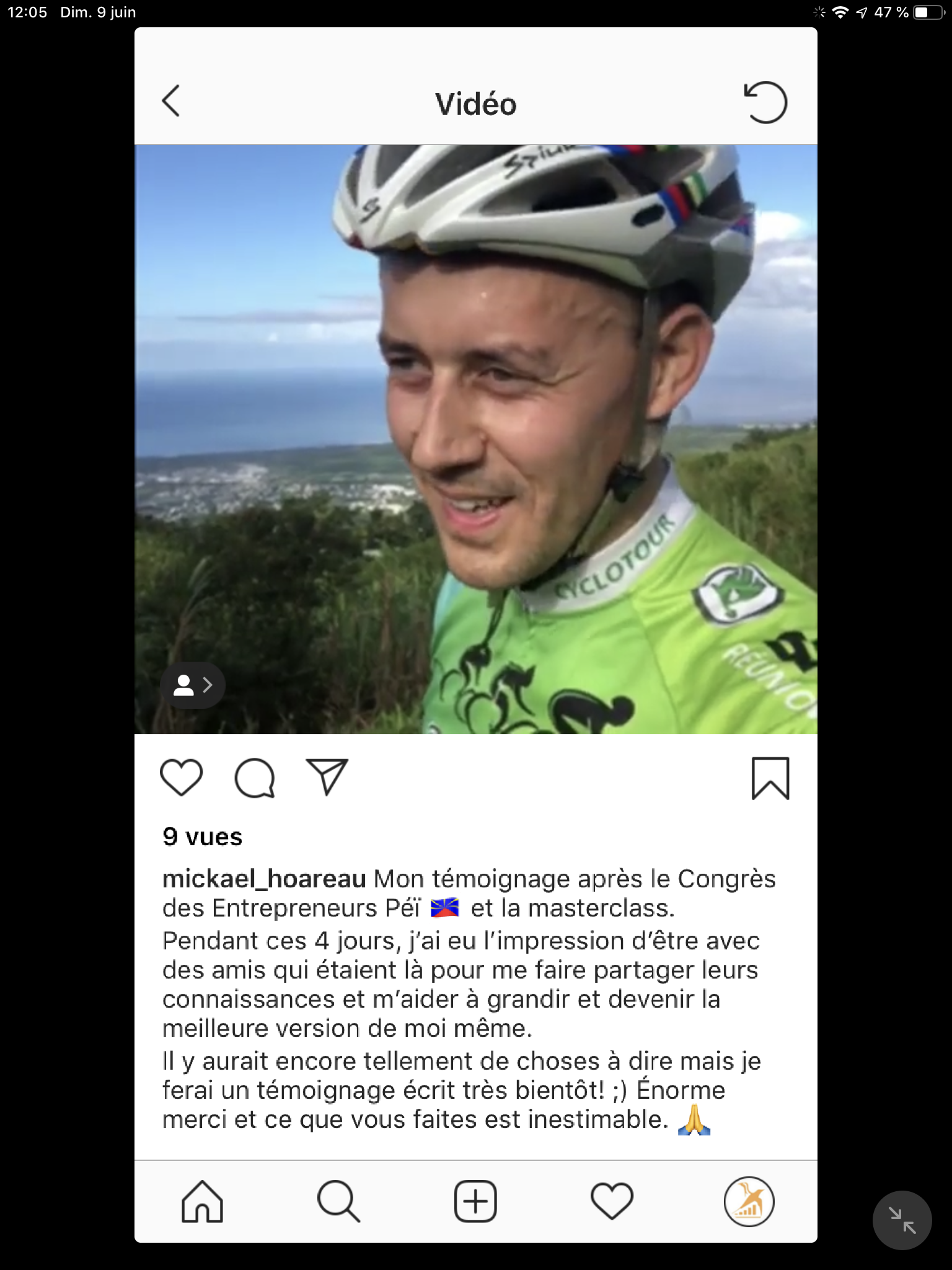Open comments via the speech bubble icon
Image resolution: width=952 pixels, height=1270 pixels.
[254, 778]
